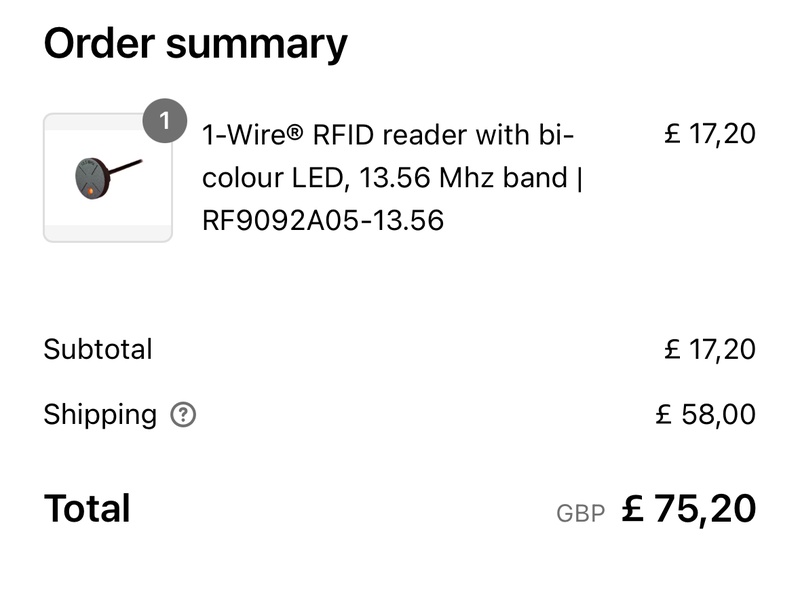This screenshot has height=599, width=800.
Task: Click the GBP currency indicator
Action: [x=581, y=514]
